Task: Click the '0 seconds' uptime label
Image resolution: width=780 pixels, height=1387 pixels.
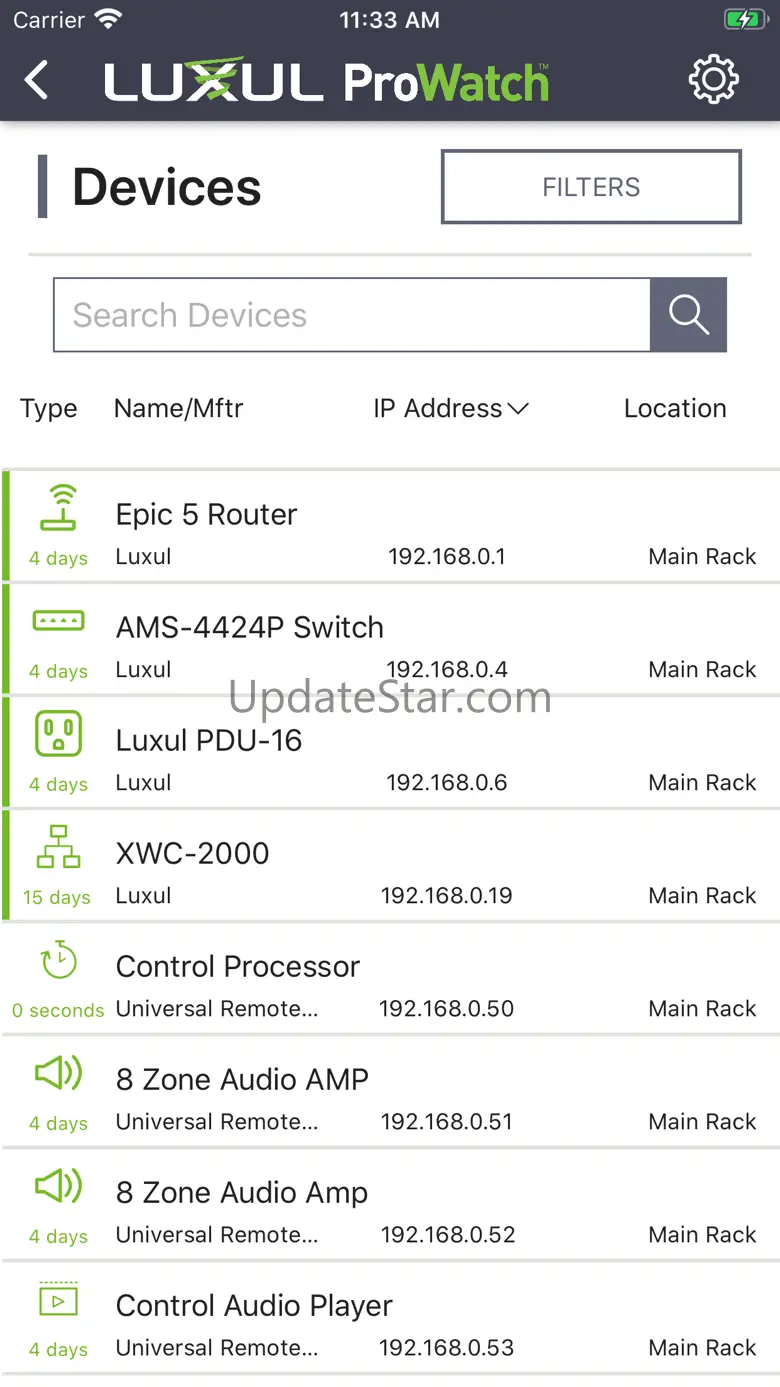Action: click(x=58, y=1010)
